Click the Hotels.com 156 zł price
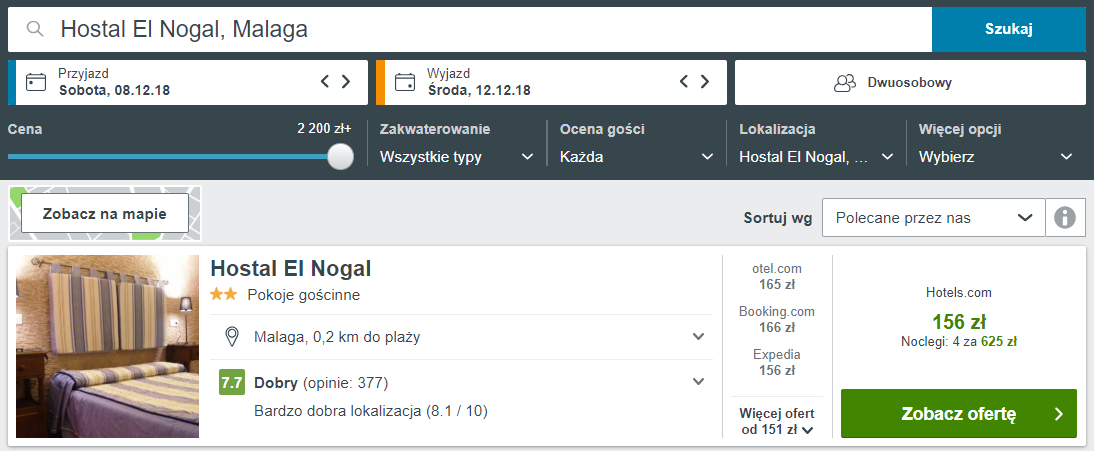1094x451 pixels. pos(959,322)
